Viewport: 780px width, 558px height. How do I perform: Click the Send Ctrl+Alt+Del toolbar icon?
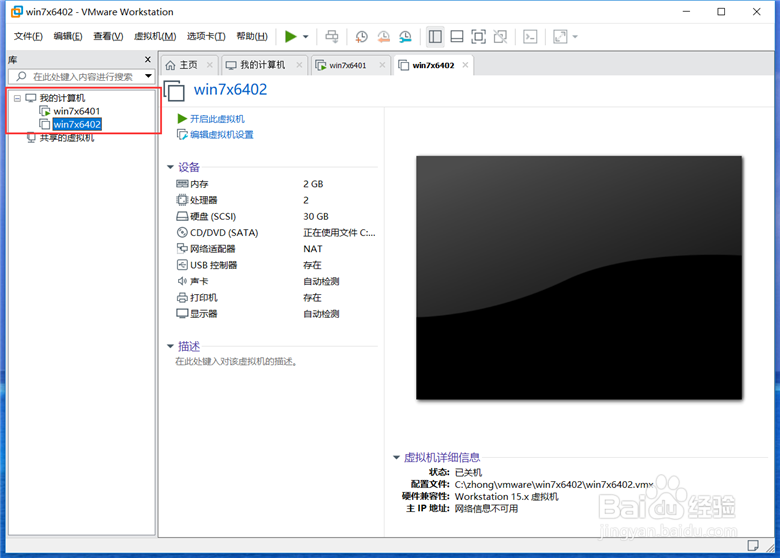click(x=332, y=36)
